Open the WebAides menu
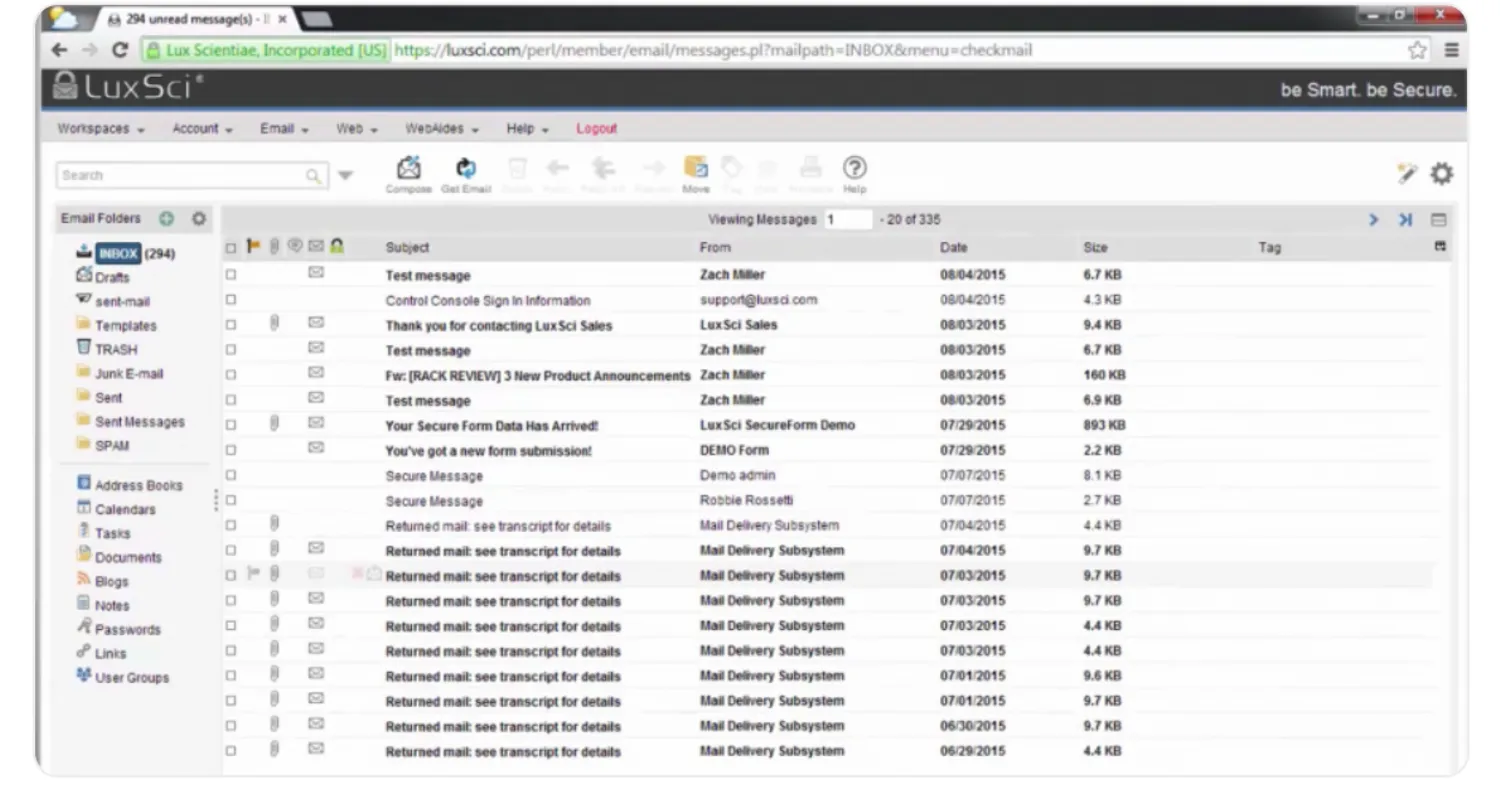The image size is (1500, 807). (x=442, y=129)
